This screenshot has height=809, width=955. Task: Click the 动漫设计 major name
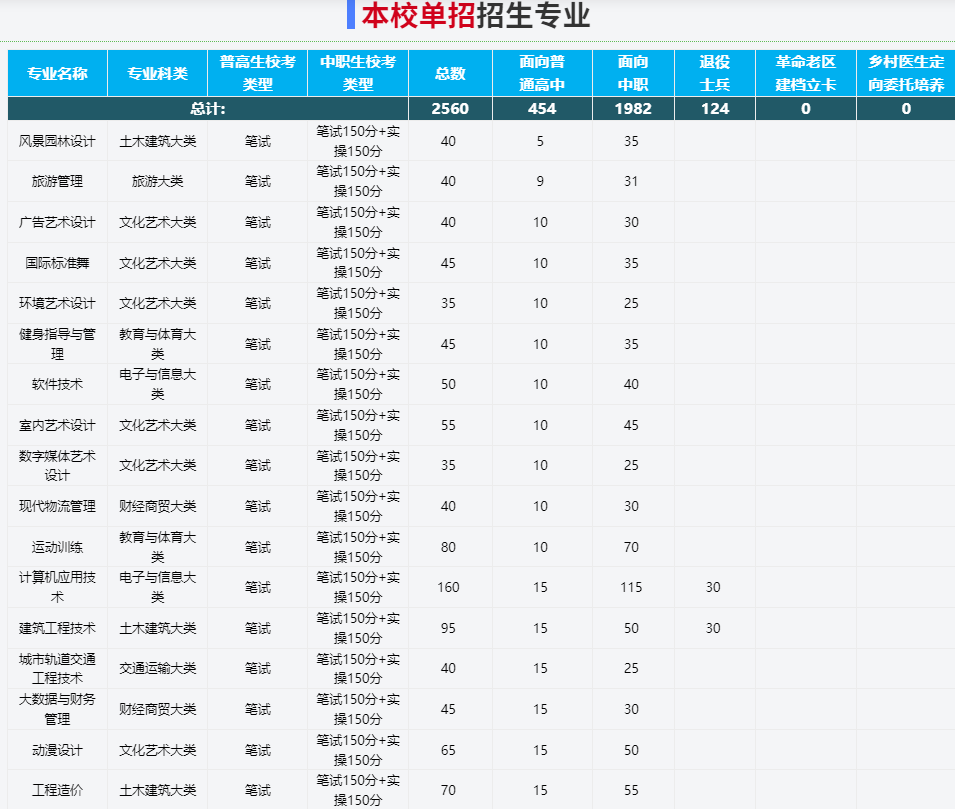click(57, 750)
